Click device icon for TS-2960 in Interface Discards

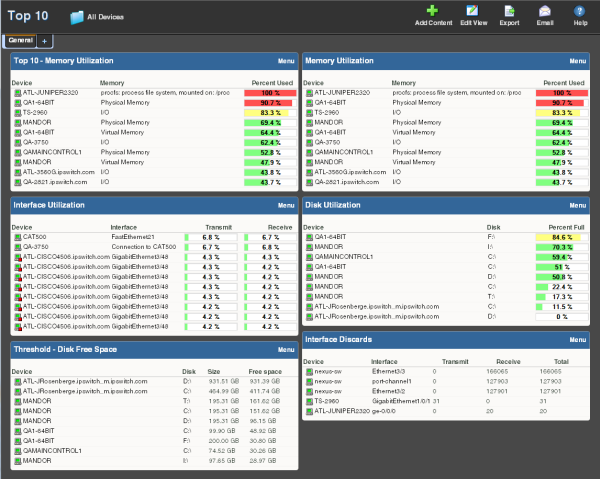click(309, 401)
